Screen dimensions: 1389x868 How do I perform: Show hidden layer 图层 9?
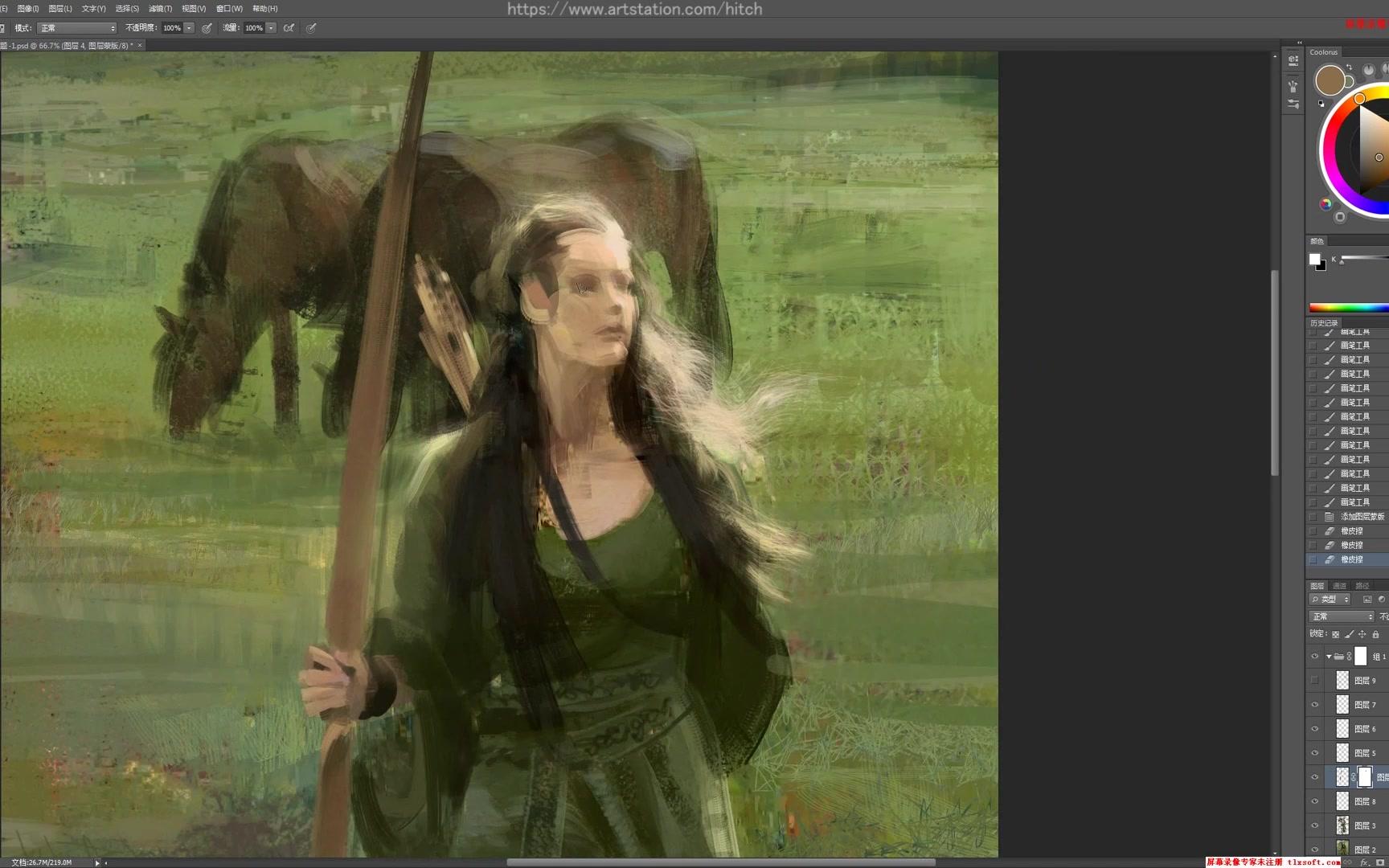pos(1315,681)
